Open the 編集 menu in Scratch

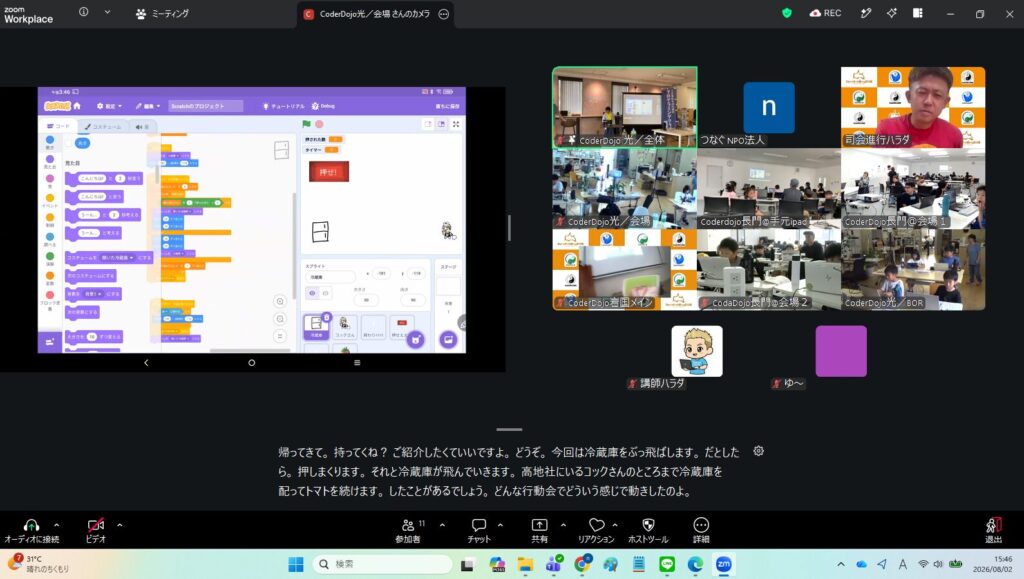tap(148, 106)
